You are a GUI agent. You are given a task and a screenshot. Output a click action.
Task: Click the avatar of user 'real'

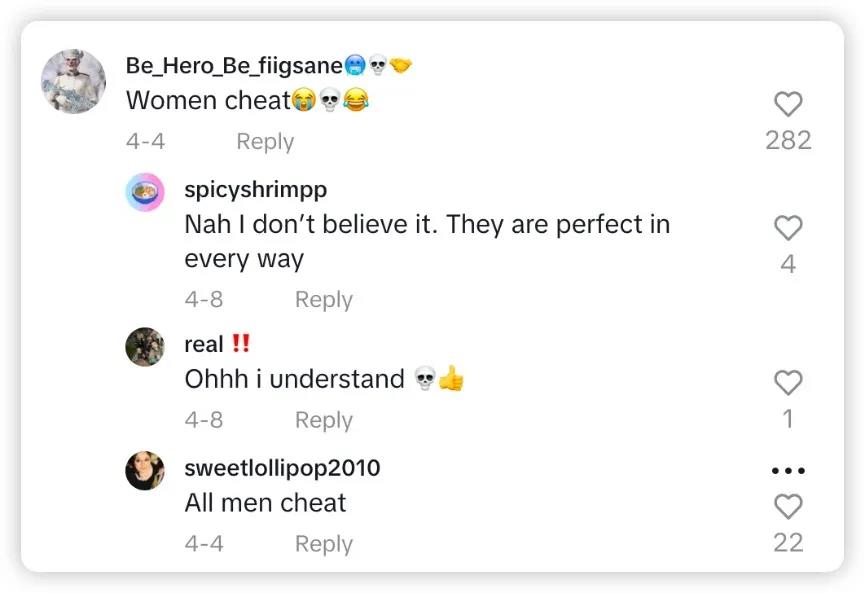tap(145, 347)
